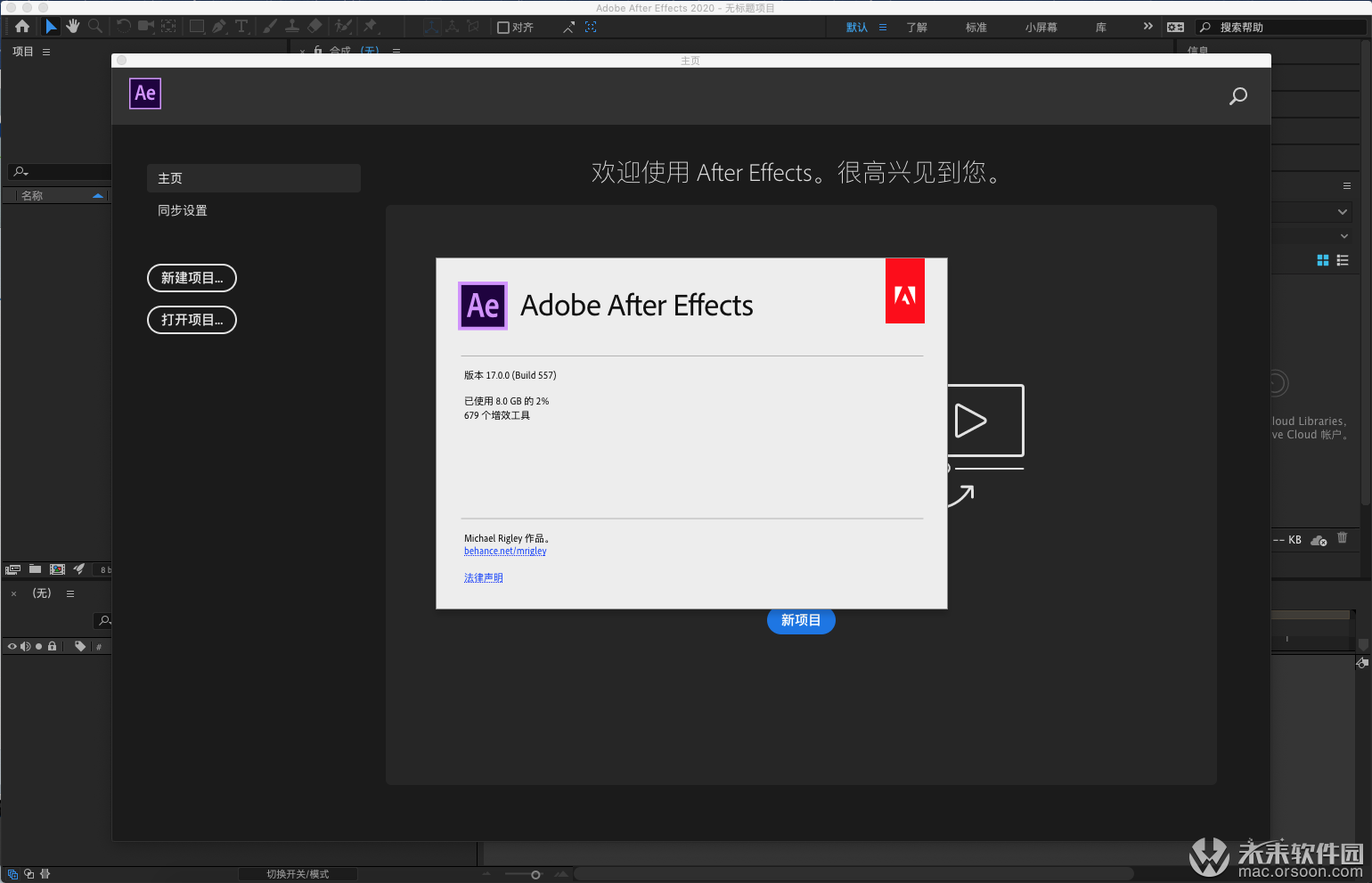Toggle the timeline eye video column

12,646
